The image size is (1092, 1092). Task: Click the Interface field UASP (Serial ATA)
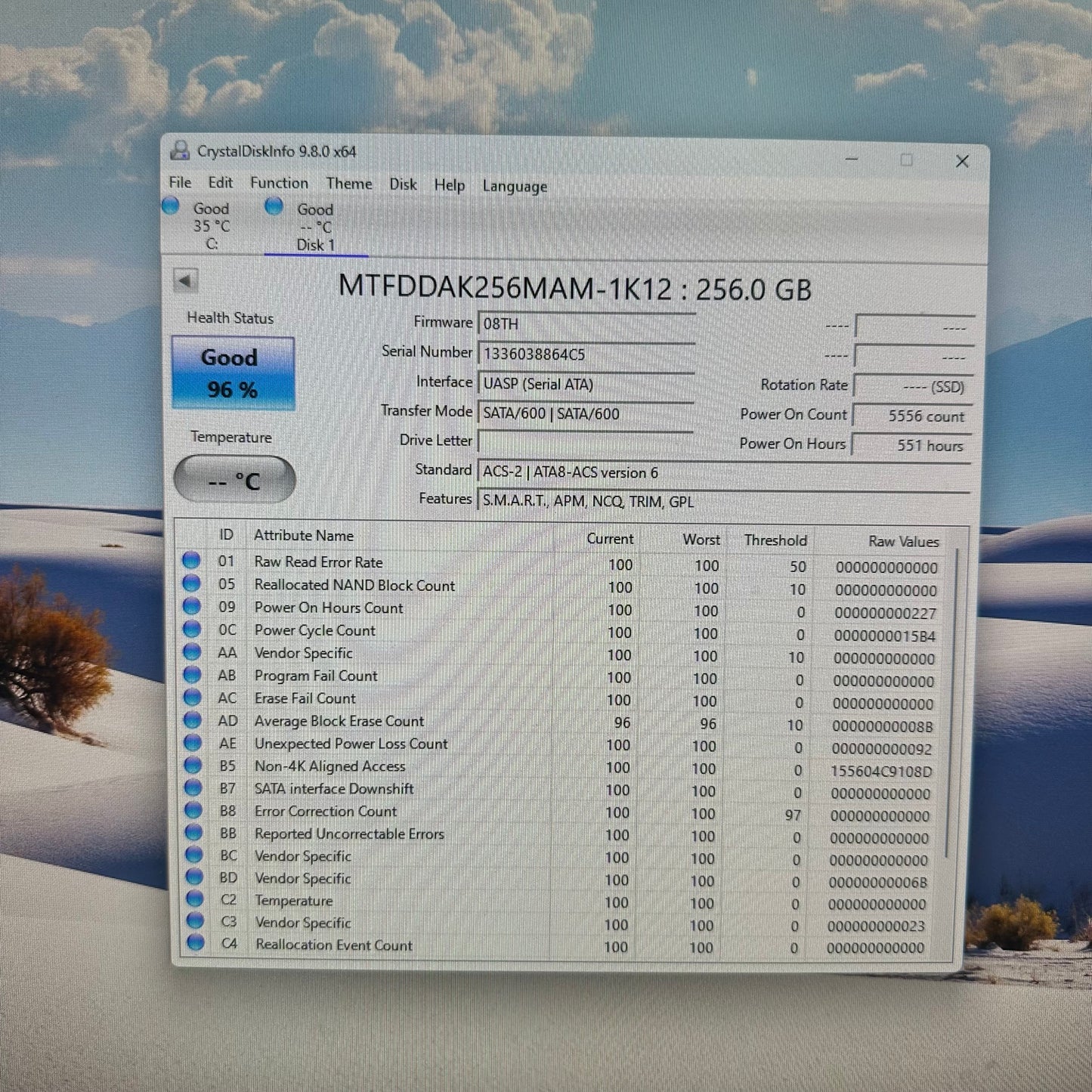(586, 383)
